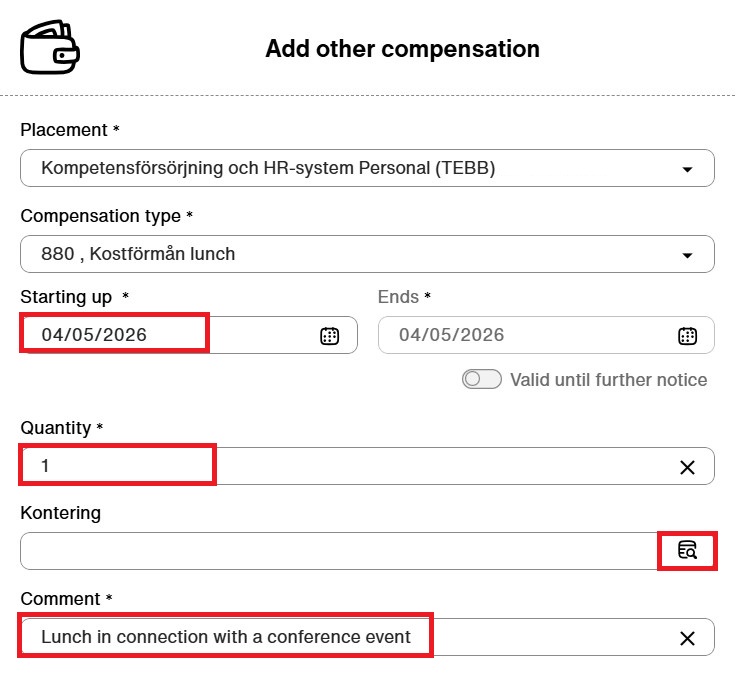Click the Valid until further notice label
This screenshot has height=700, width=742.
pos(609,380)
